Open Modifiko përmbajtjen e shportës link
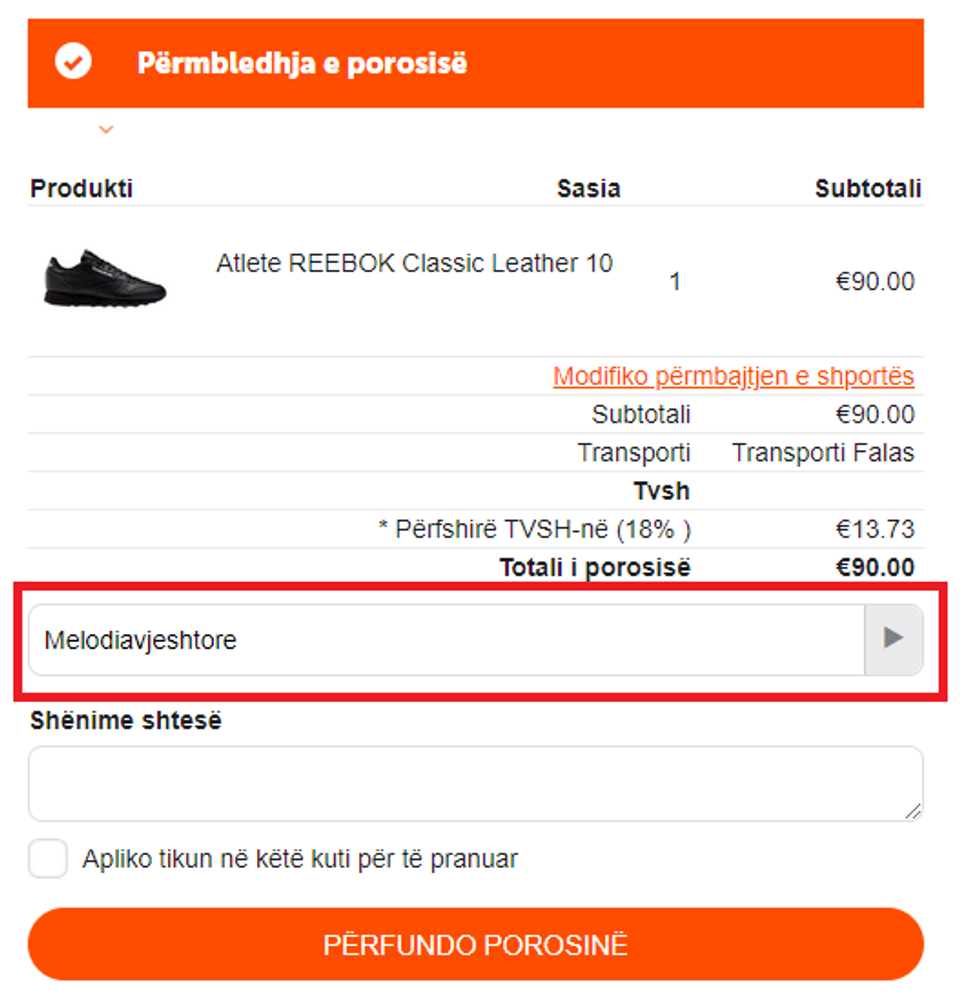Screen dimensions: 980x1006 733,376
